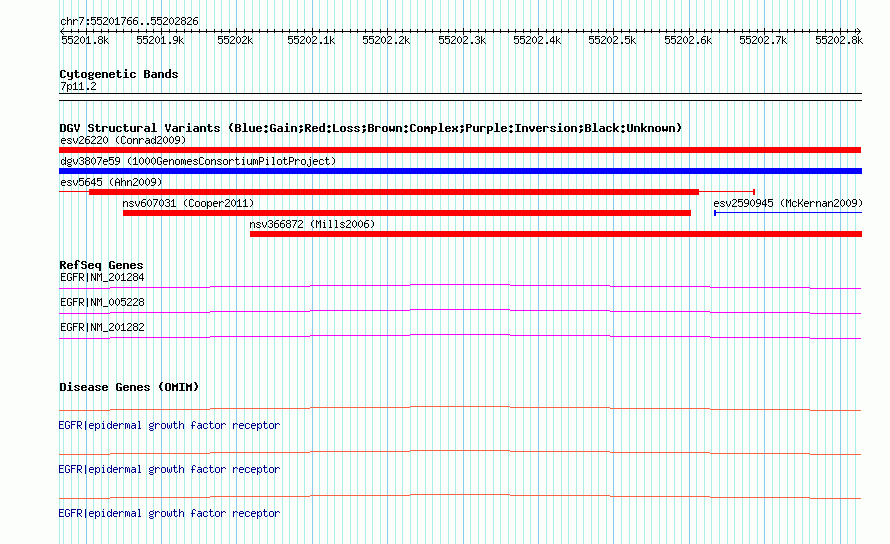Click the esv26220 (Conrad2009) red variant bar
890x544 pixels.
(460, 150)
